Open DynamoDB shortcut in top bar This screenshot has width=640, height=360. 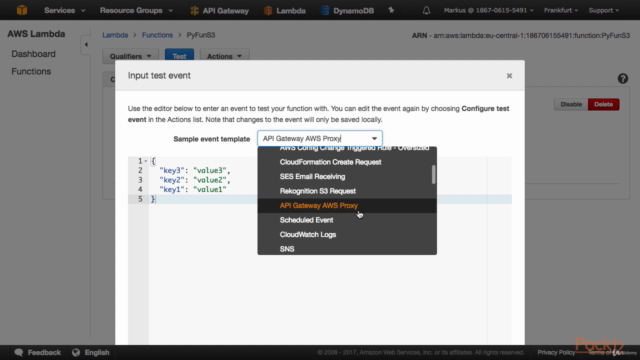[347, 11]
